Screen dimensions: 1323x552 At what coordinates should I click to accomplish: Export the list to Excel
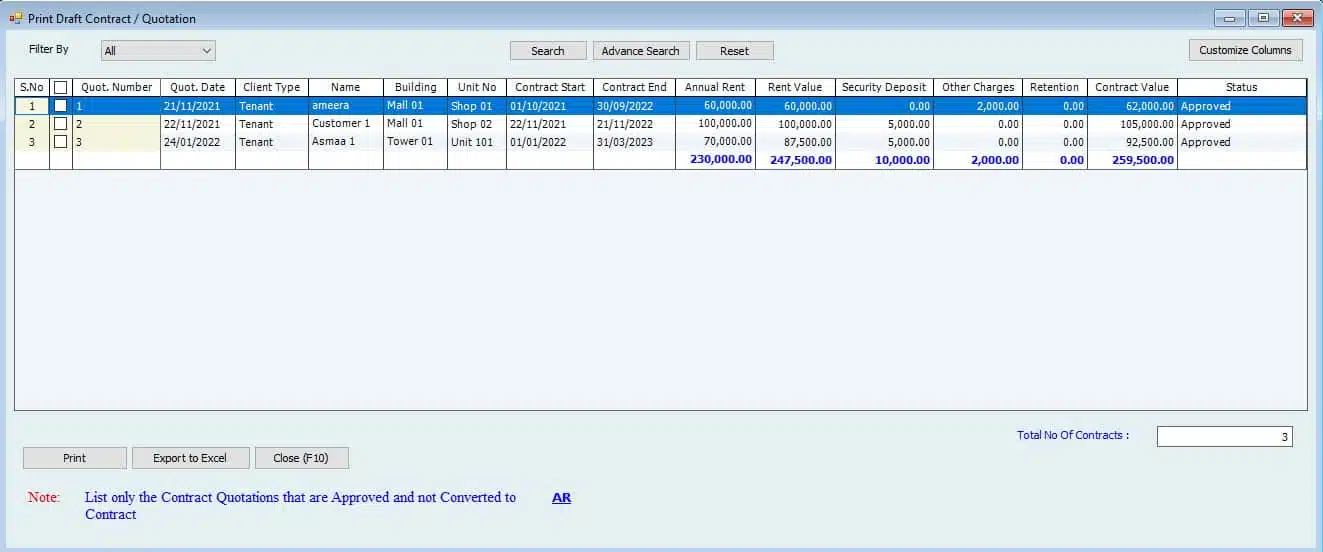coord(190,458)
